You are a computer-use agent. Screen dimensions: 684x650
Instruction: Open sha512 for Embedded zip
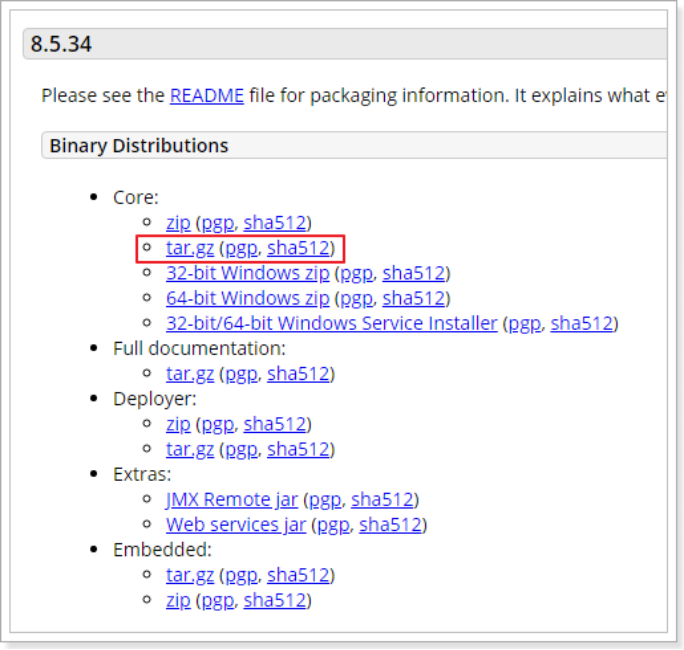[275, 601]
